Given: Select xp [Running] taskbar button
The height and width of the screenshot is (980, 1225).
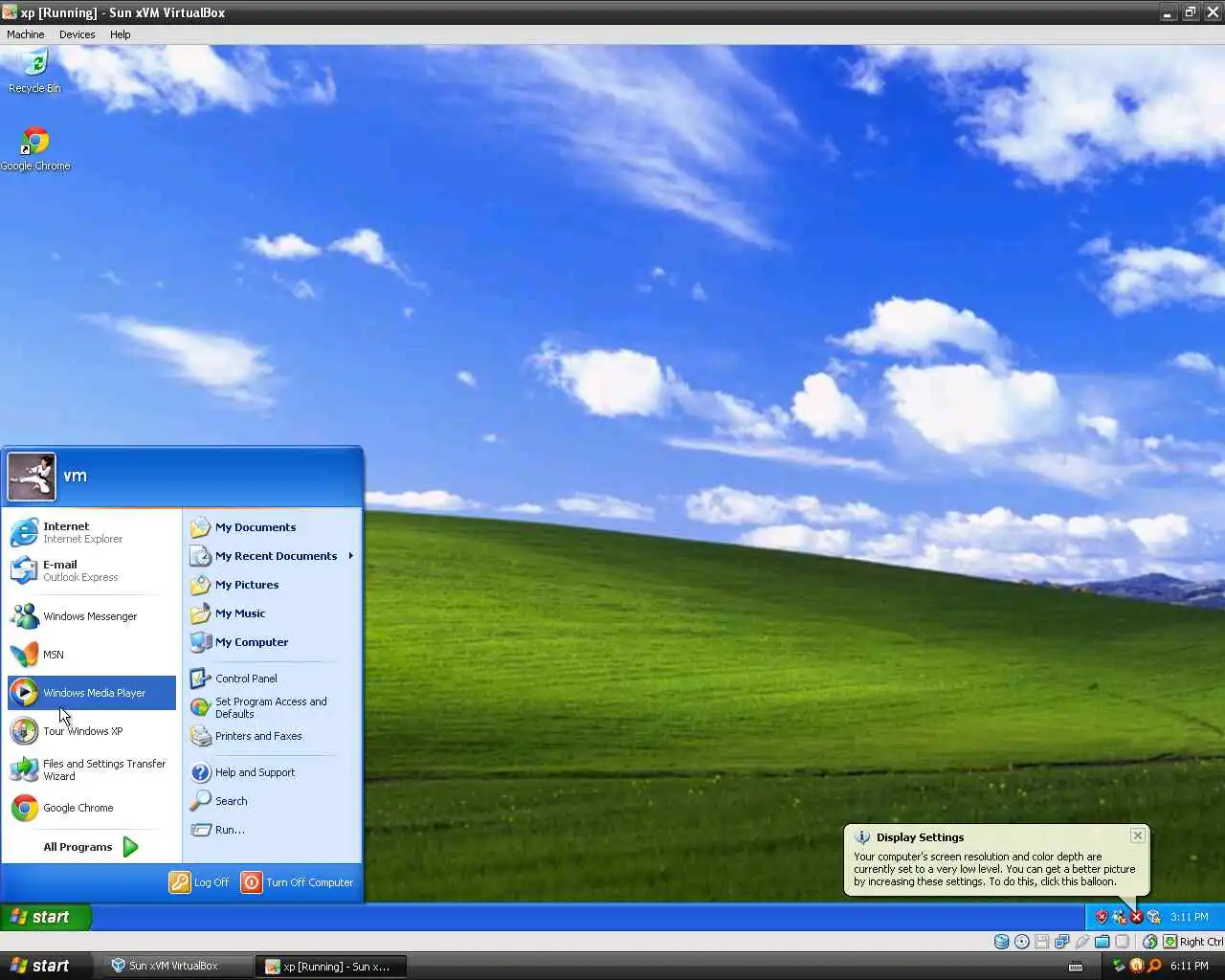Looking at the screenshot, I should point(330,967).
